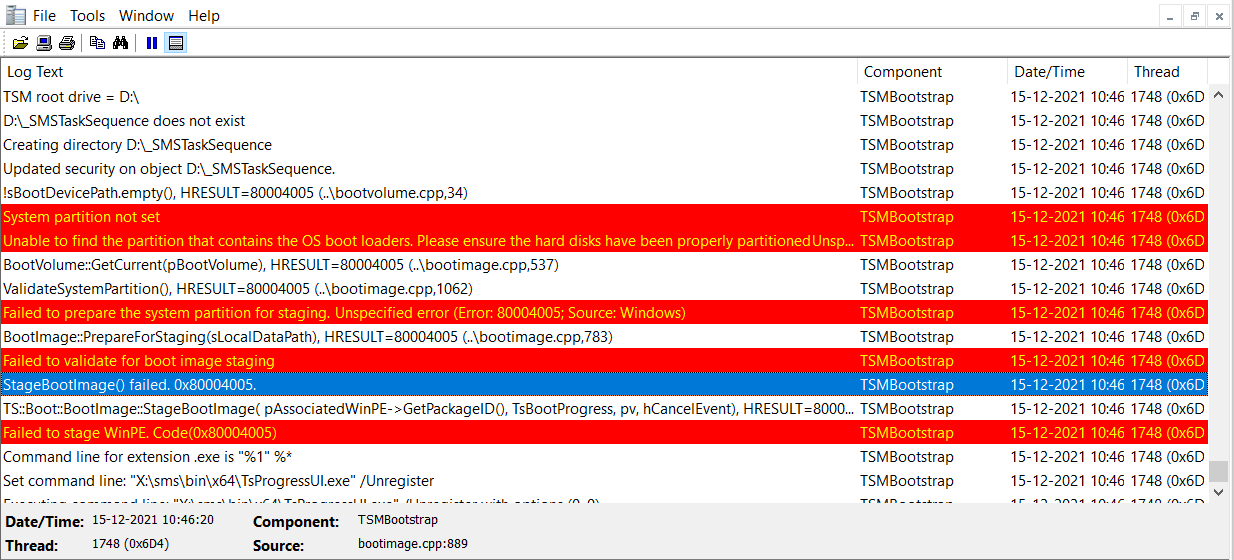Image resolution: width=1234 pixels, height=560 pixels.
Task: Select 'Failed to prepare the system partition' row
Action: [x=604, y=313]
